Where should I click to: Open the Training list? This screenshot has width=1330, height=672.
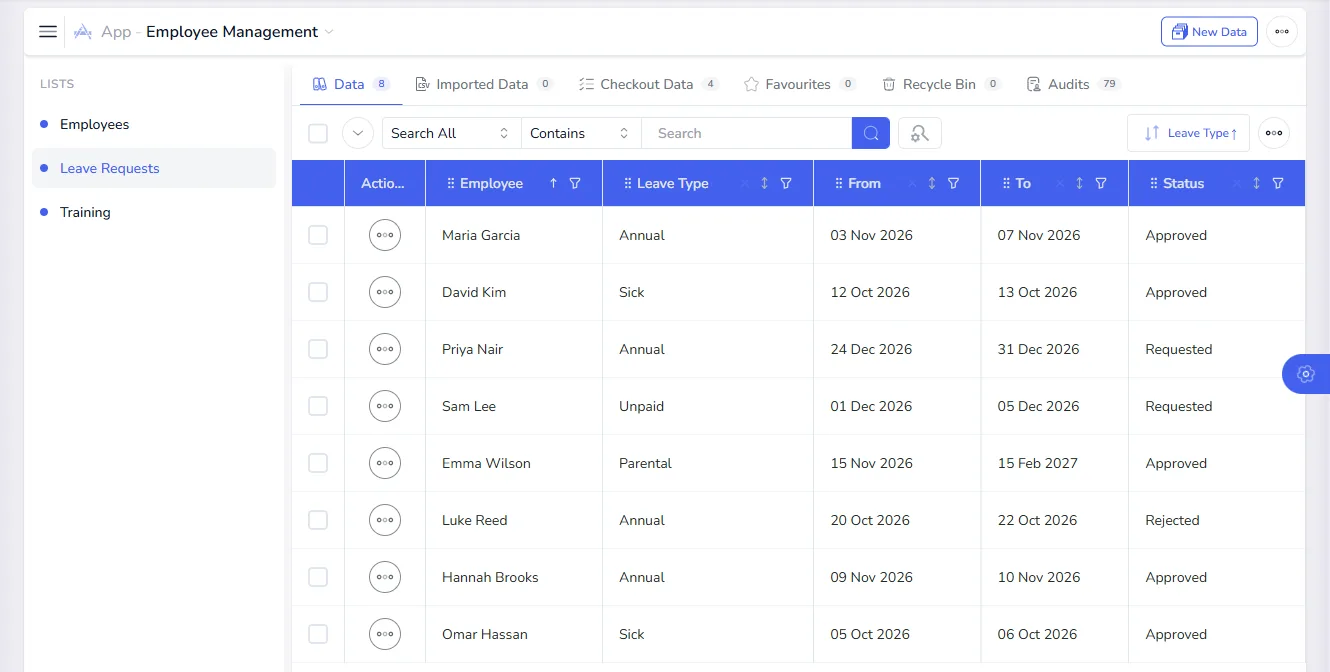154,212
